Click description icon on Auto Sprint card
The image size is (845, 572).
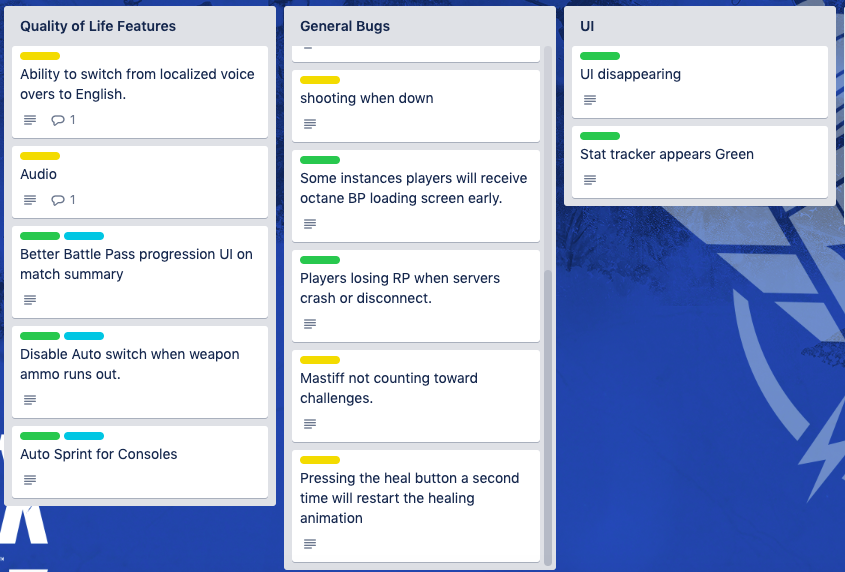coord(30,480)
